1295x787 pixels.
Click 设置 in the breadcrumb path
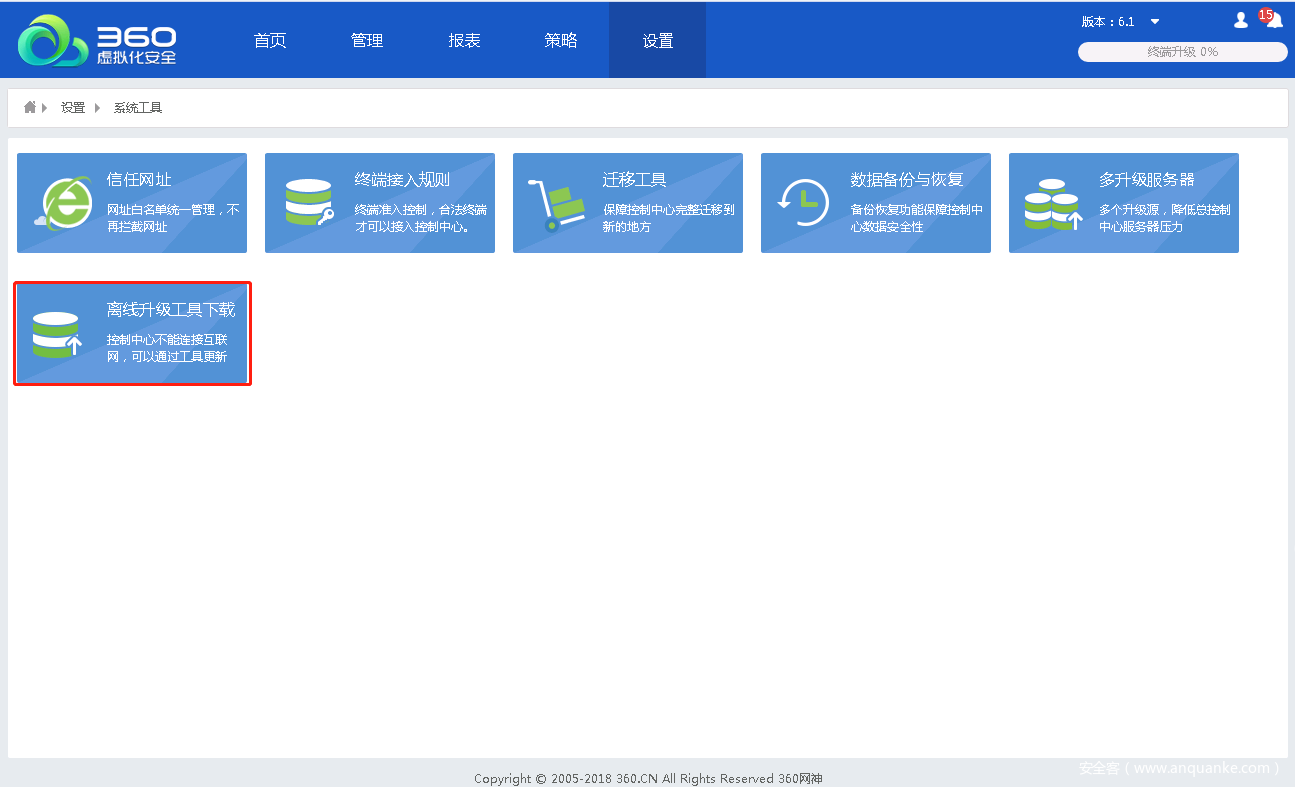click(73, 108)
